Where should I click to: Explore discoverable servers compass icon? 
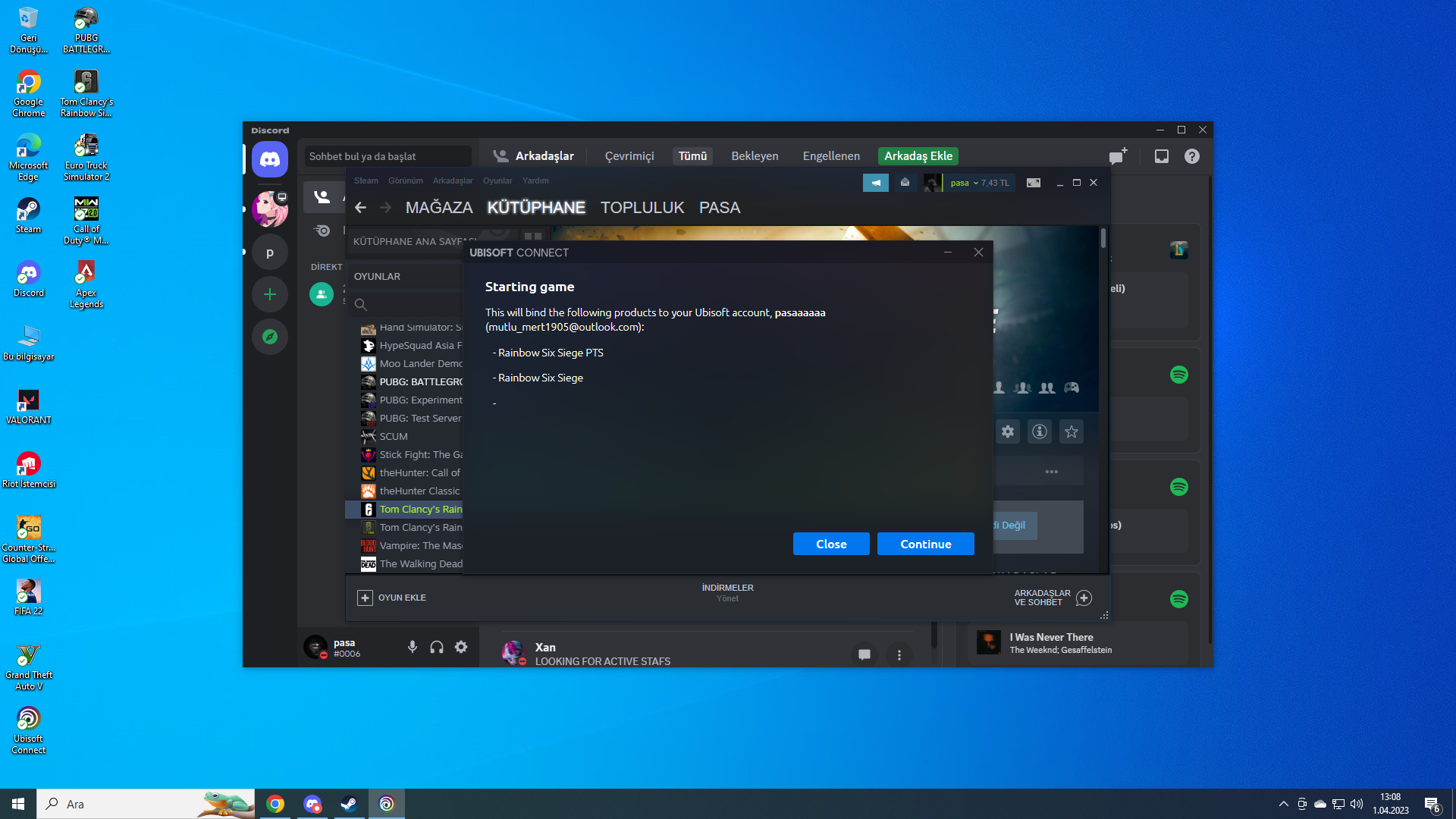coord(270,337)
